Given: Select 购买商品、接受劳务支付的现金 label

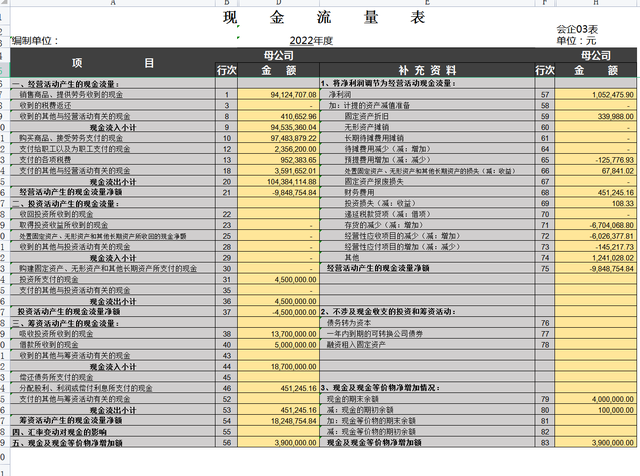Looking at the screenshot, I should point(71,138).
